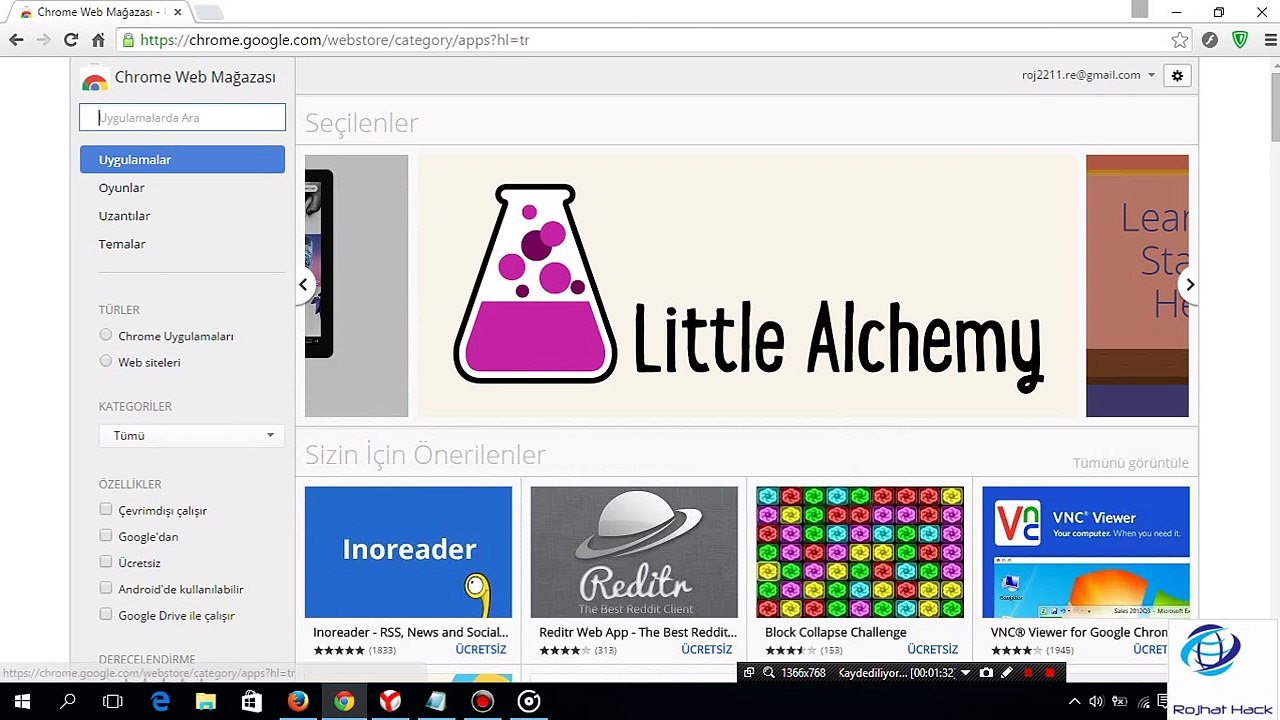
Task: Open Task View on the taskbar
Action: click(x=113, y=702)
